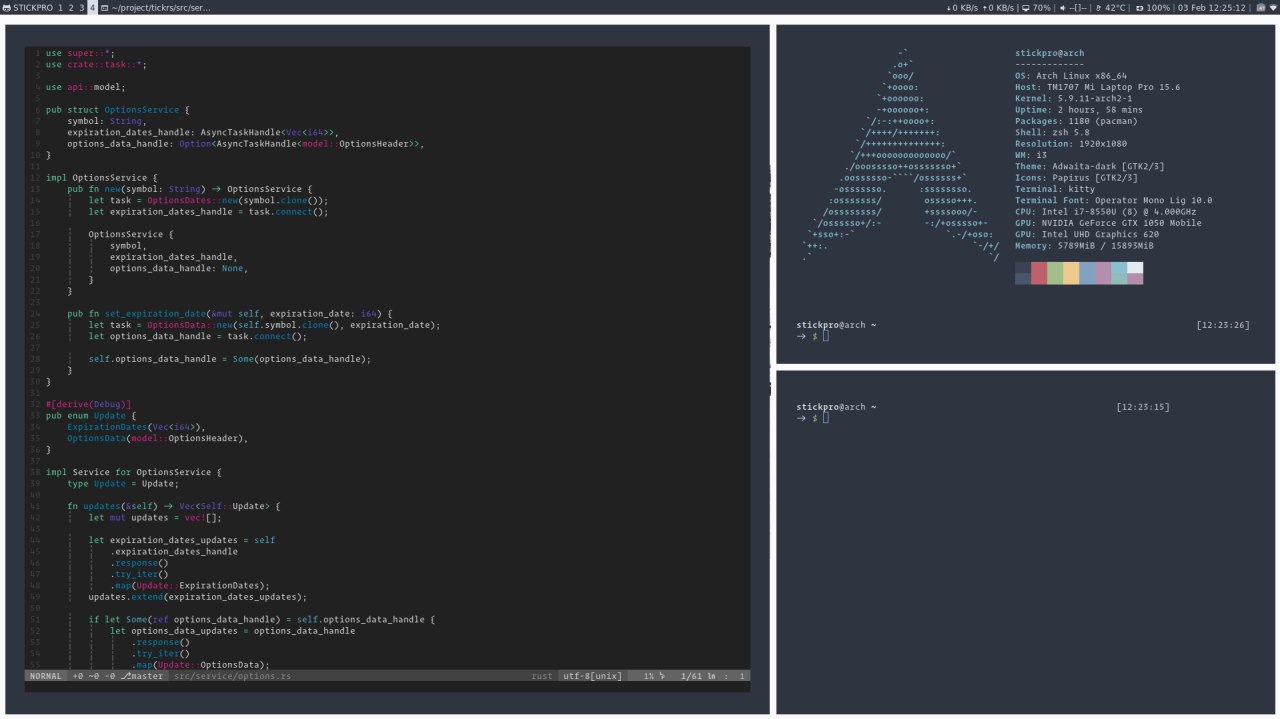Screen dimensions: 1280x719
Task: Switch to workspace 3
Action: [82, 7]
